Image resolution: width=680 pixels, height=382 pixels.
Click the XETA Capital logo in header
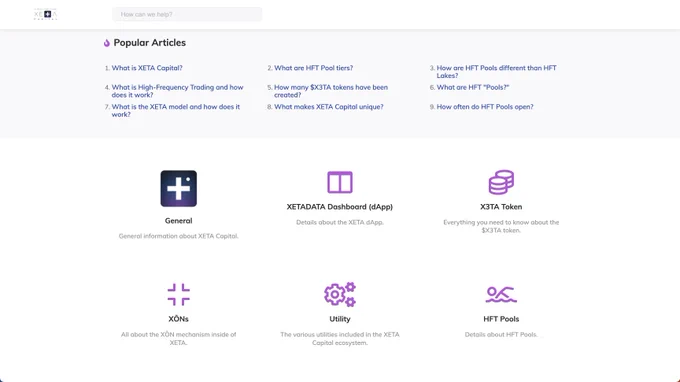(46, 14)
